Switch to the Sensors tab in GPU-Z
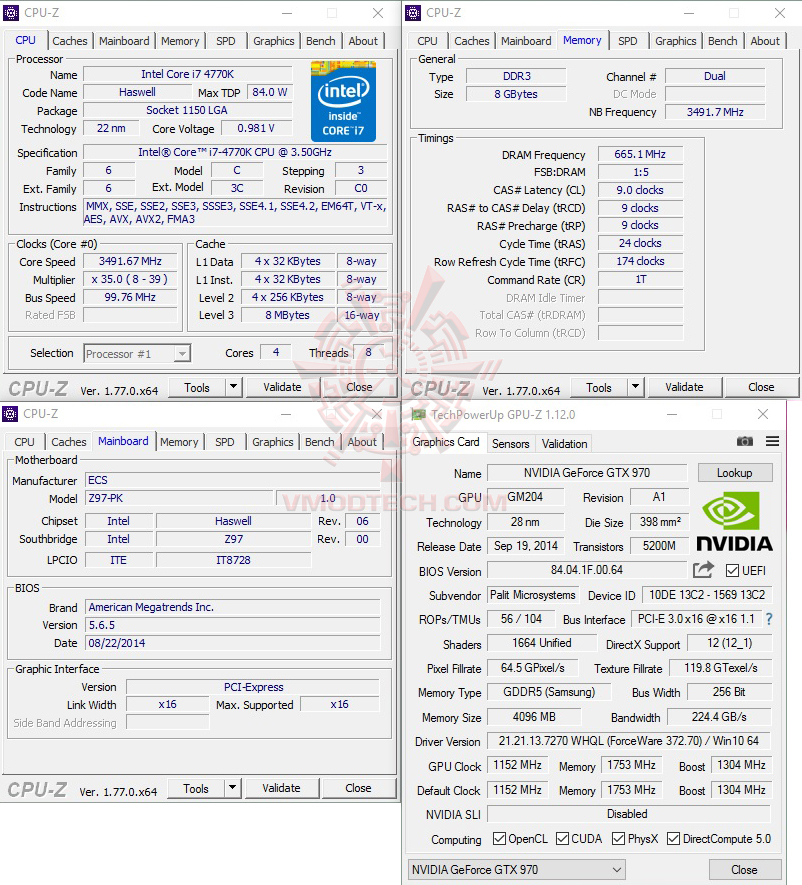The image size is (802, 885). [x=510, y=443]
